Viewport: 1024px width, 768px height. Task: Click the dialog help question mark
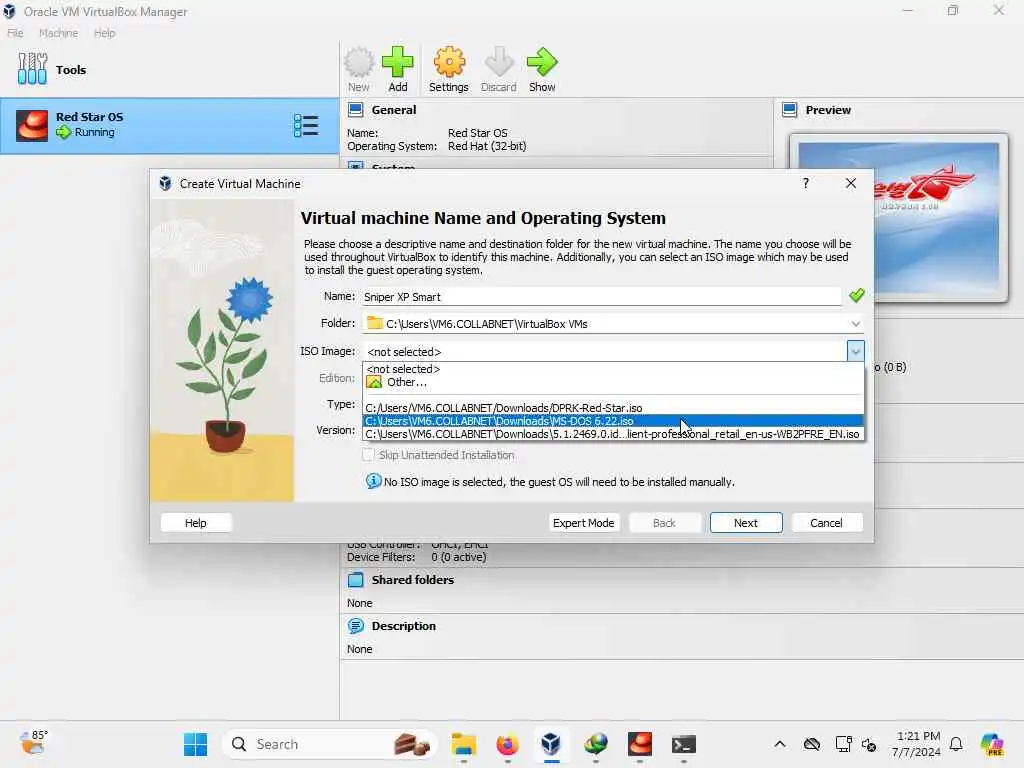(x=806, y=184)
